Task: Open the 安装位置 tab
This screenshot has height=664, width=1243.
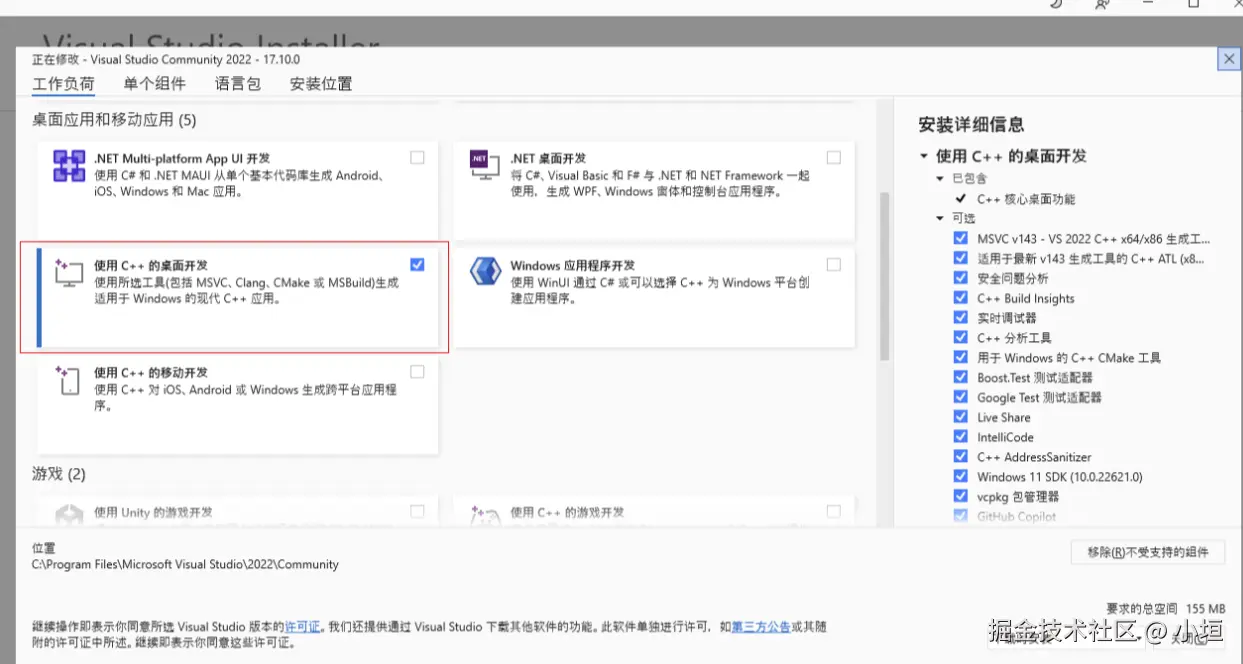Action: click(x=321, y=84)
